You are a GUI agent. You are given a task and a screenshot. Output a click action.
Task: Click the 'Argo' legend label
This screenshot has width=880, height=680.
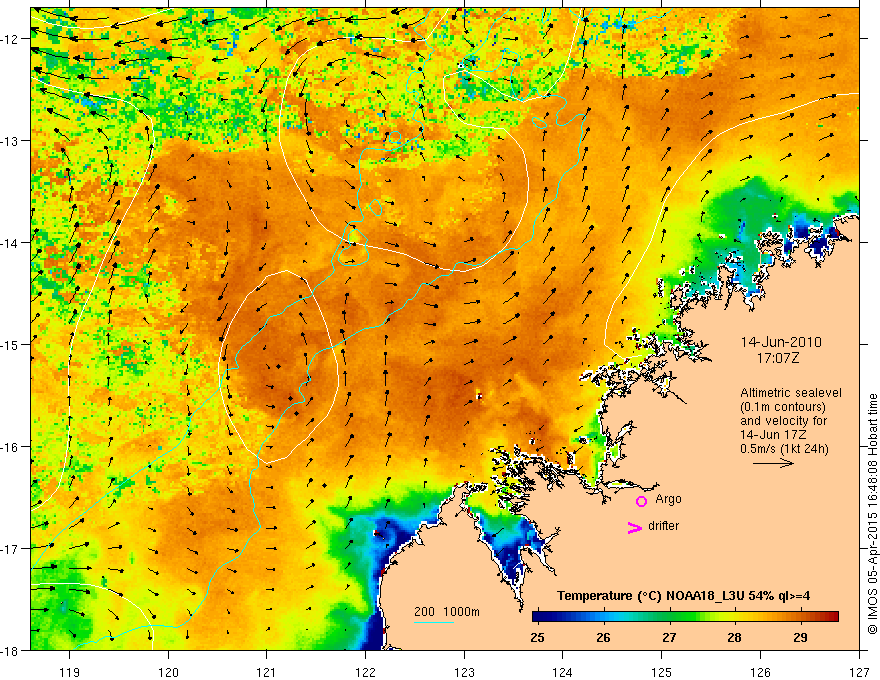[668, 499]
